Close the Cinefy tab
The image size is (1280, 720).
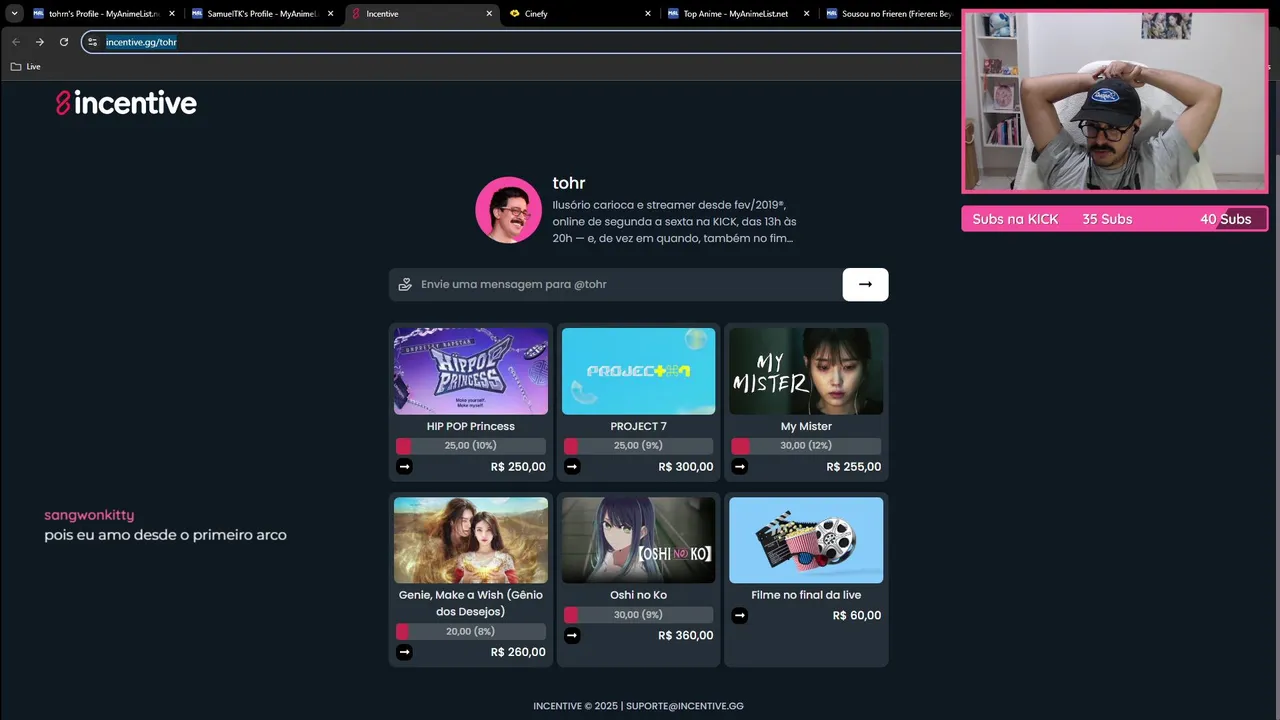648,14
